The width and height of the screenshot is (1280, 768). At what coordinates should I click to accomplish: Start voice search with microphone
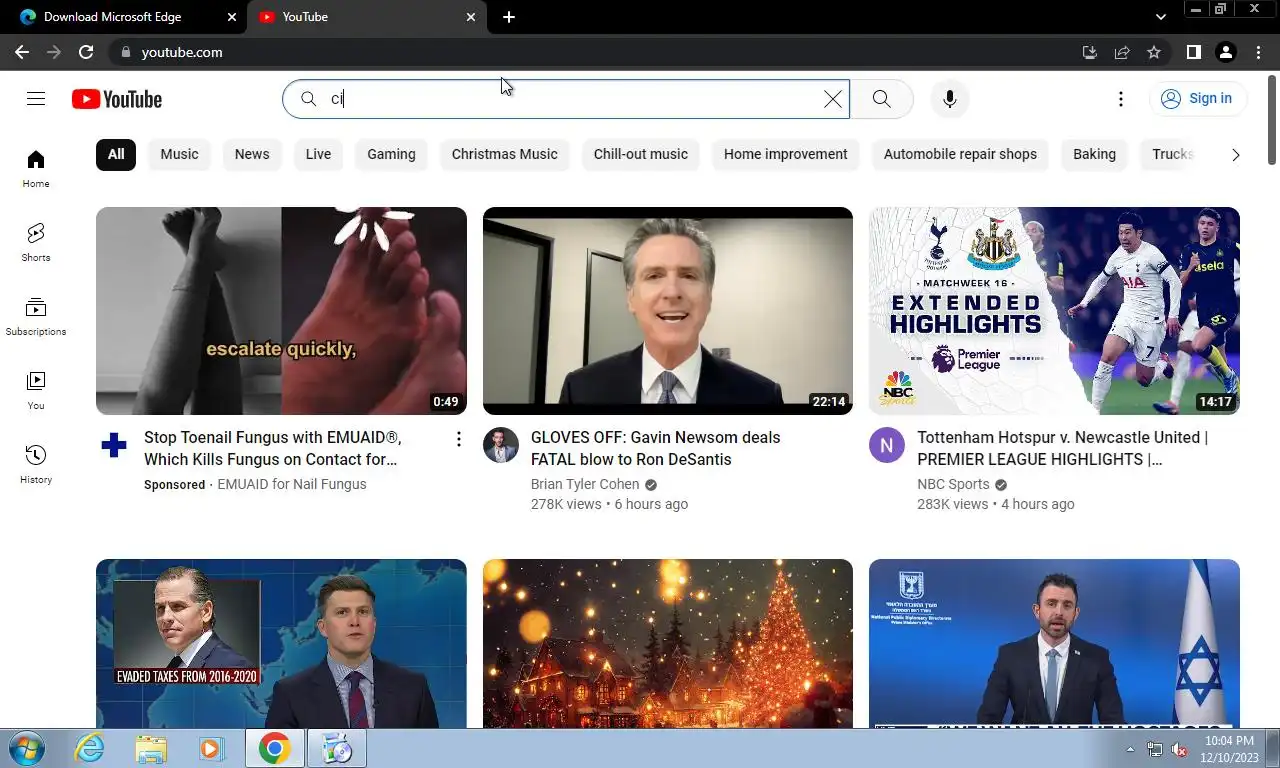pyautogui.click(x=950, y=98)
